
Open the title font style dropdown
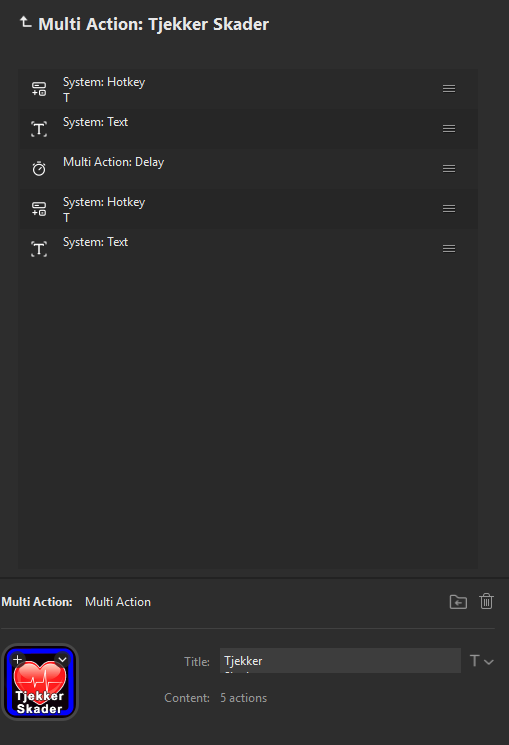pyautogui.click(x=481, y=661)
